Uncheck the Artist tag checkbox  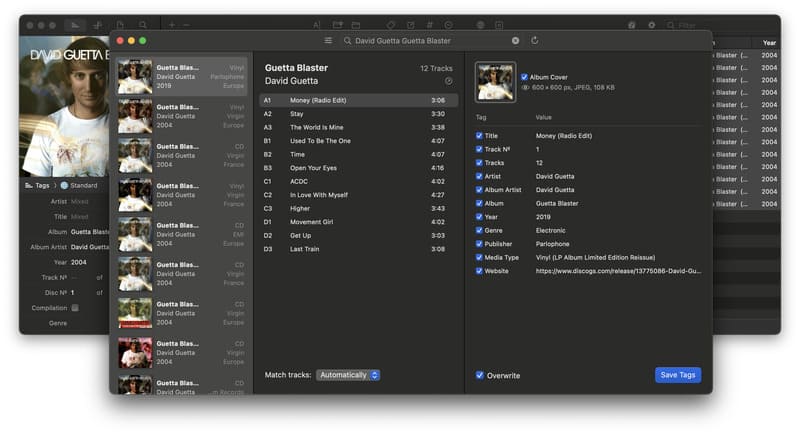coord(479,176)
